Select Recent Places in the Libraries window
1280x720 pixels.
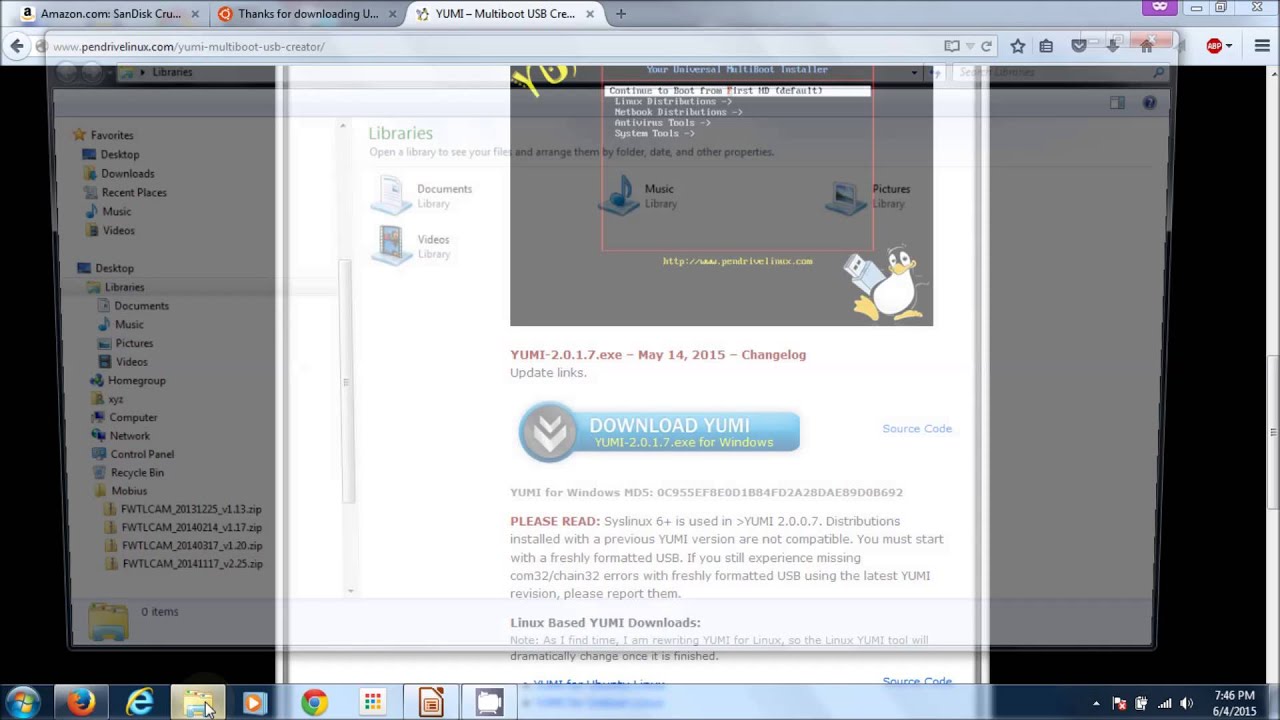click(x=133, y=192)
